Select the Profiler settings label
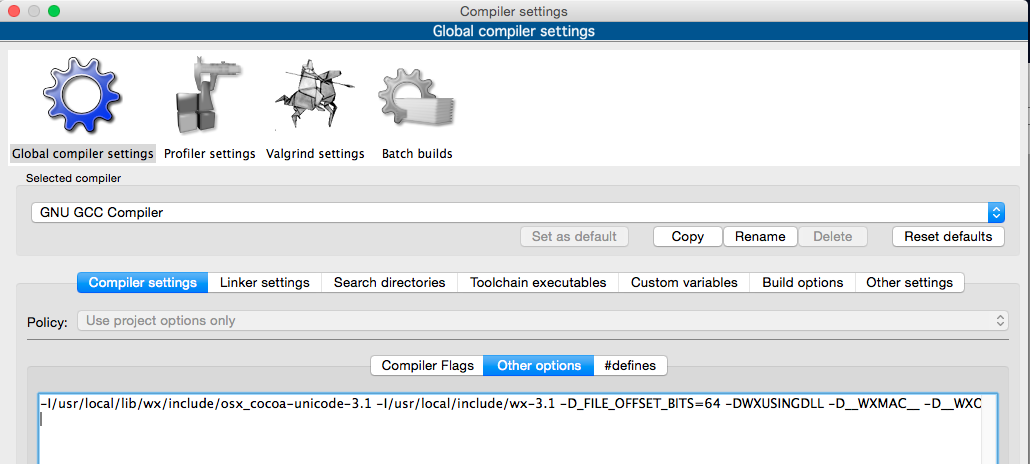 click(210, 154)
